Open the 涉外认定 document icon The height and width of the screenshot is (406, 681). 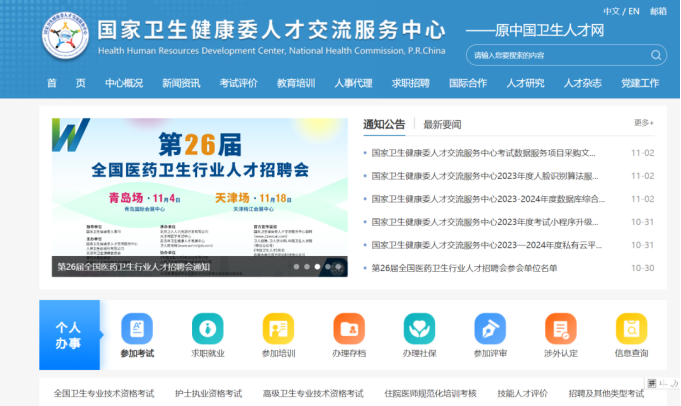pos(561,329)
